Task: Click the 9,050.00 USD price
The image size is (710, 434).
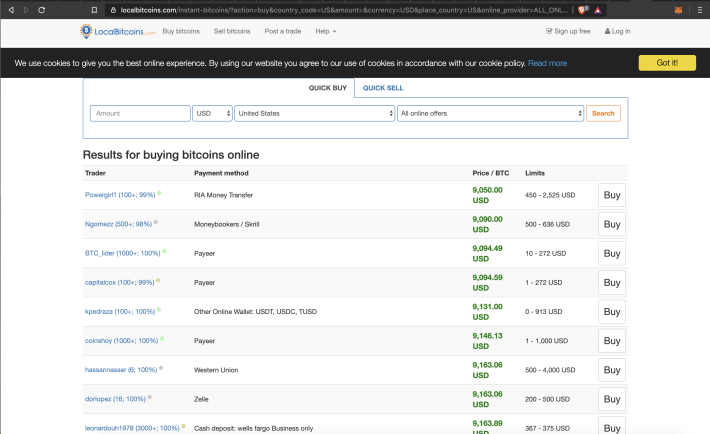Action: (x=487, y=195)
